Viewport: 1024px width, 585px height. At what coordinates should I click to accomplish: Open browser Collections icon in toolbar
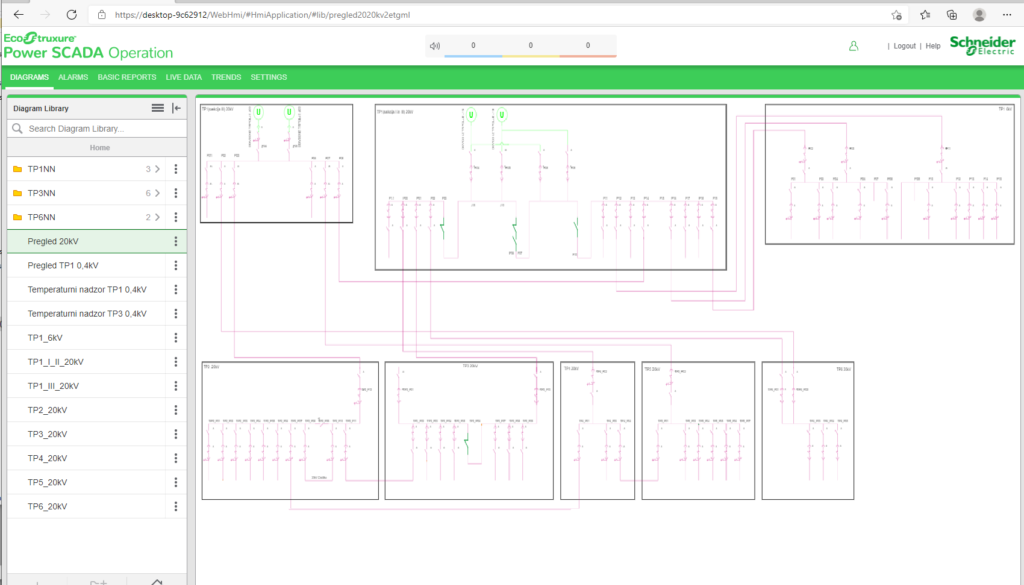click(x=952, y=15)
